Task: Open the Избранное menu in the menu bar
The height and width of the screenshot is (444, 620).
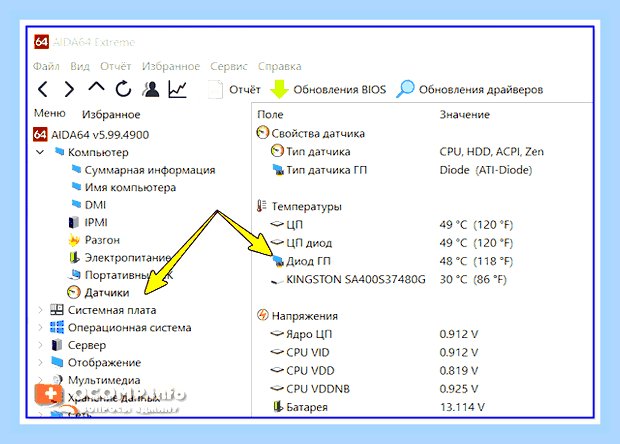Action: click(171, 66)
